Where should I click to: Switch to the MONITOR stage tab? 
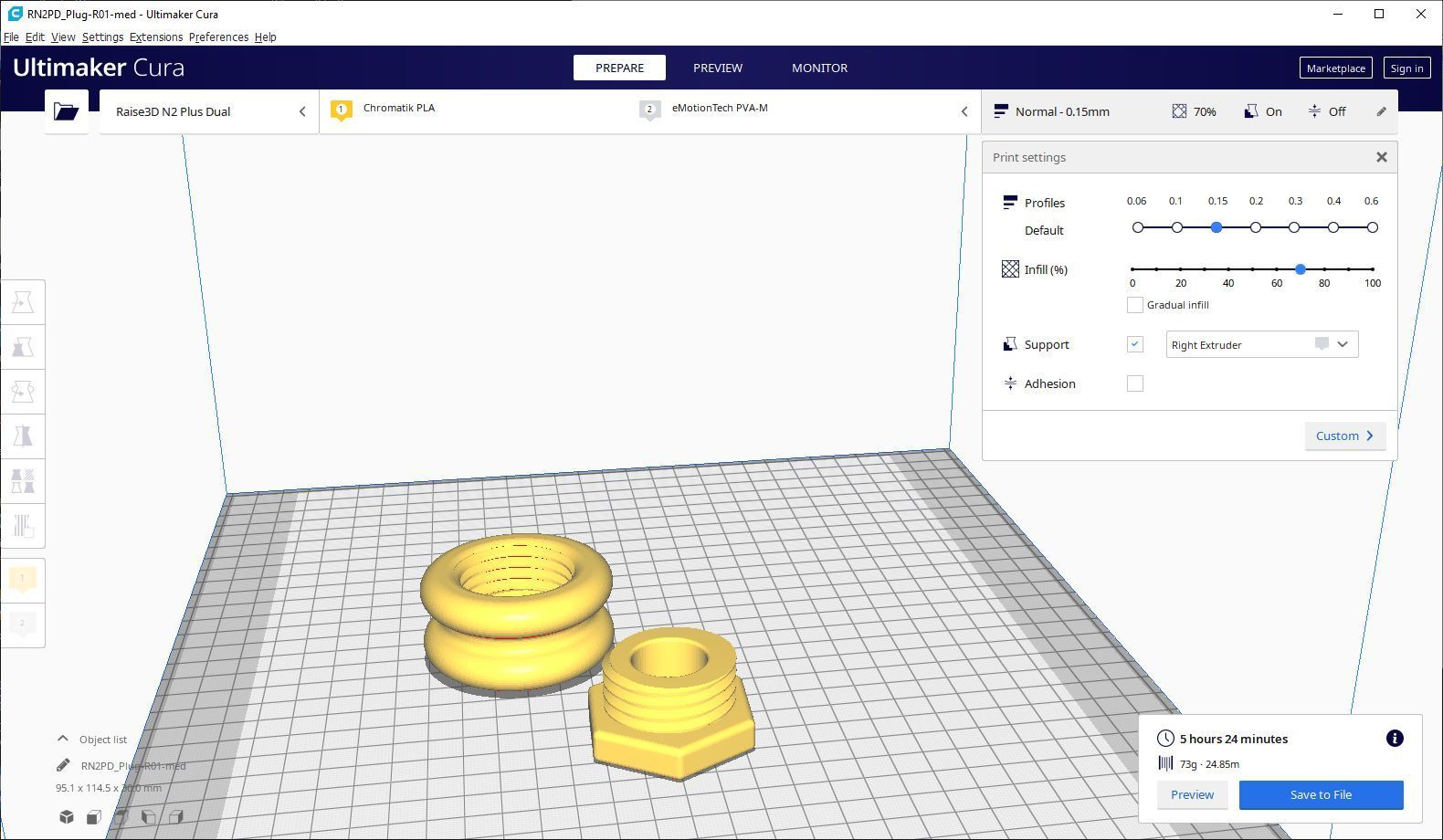(819, 68)
